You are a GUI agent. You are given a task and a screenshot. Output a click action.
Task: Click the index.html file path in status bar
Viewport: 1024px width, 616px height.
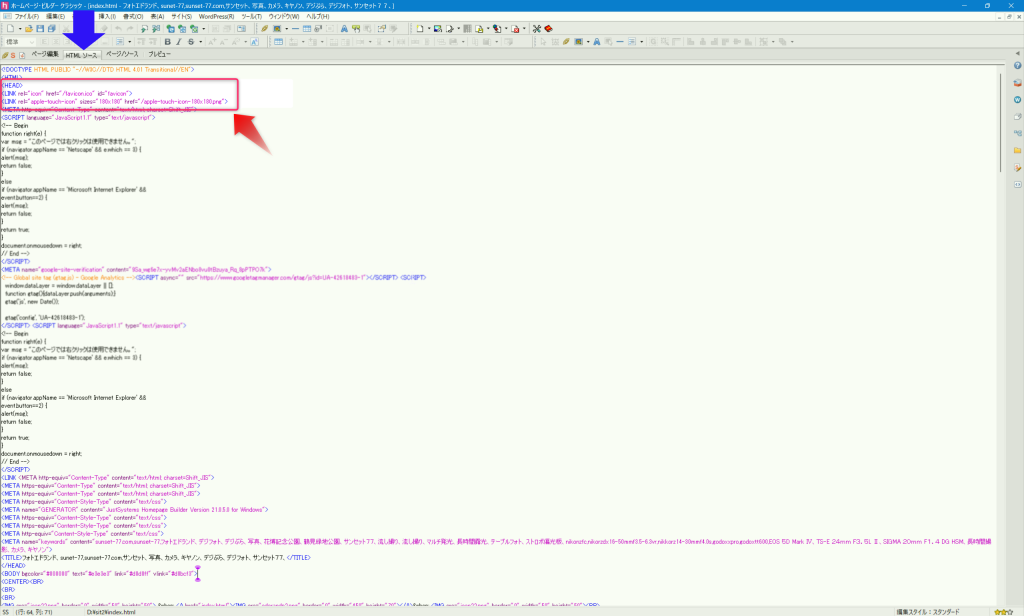[111, 612]
